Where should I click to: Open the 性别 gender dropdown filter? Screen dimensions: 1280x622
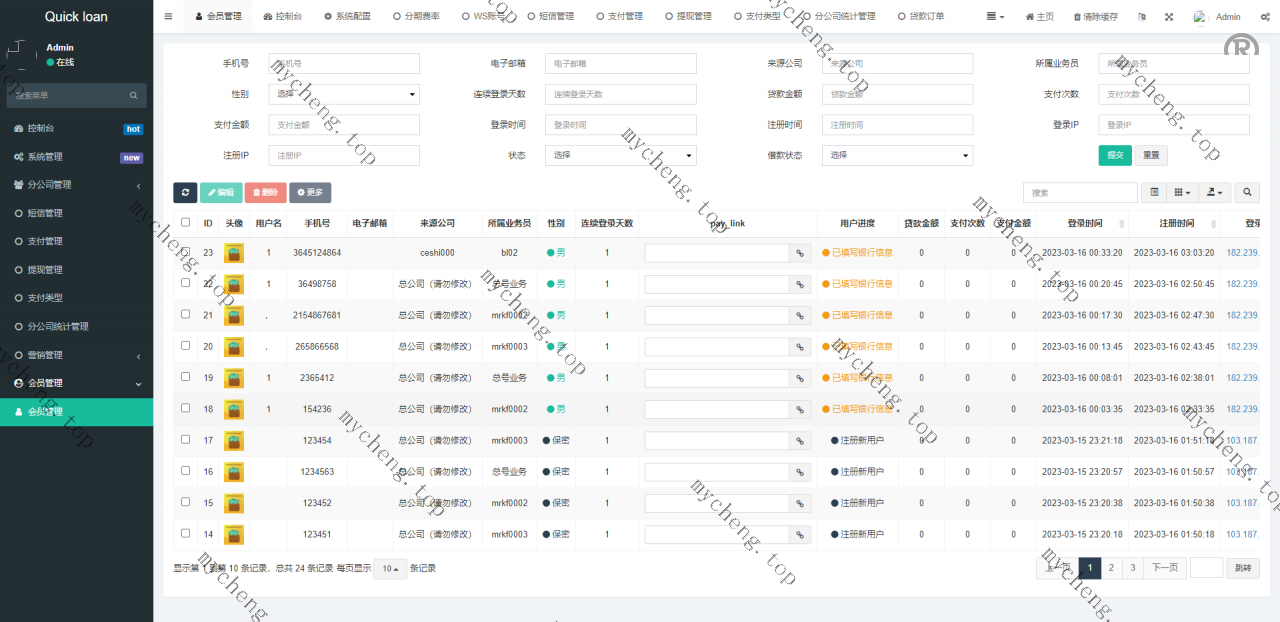344,94
